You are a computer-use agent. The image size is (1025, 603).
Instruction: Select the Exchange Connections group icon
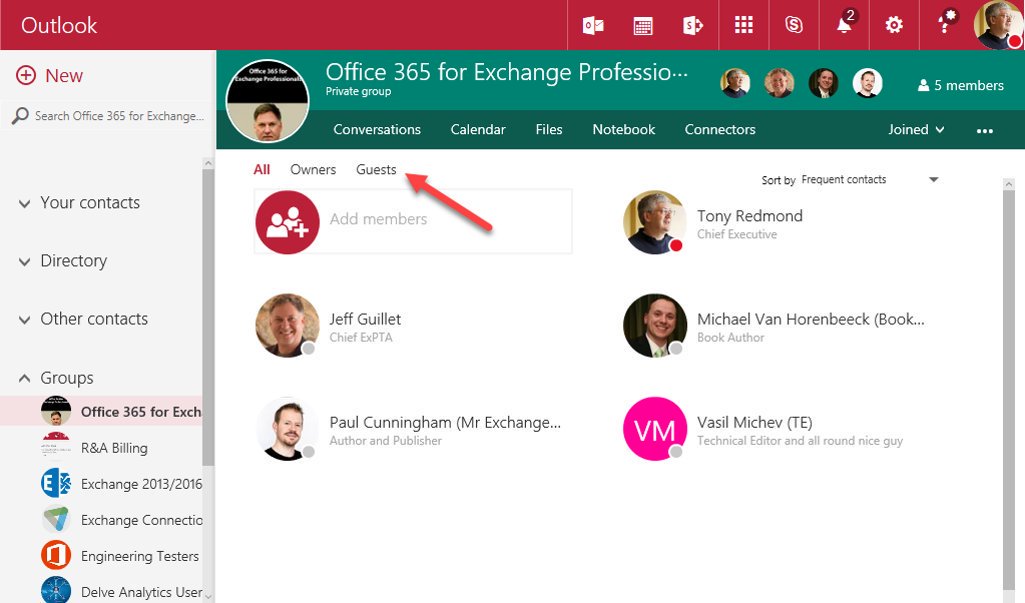click(56, 520)
